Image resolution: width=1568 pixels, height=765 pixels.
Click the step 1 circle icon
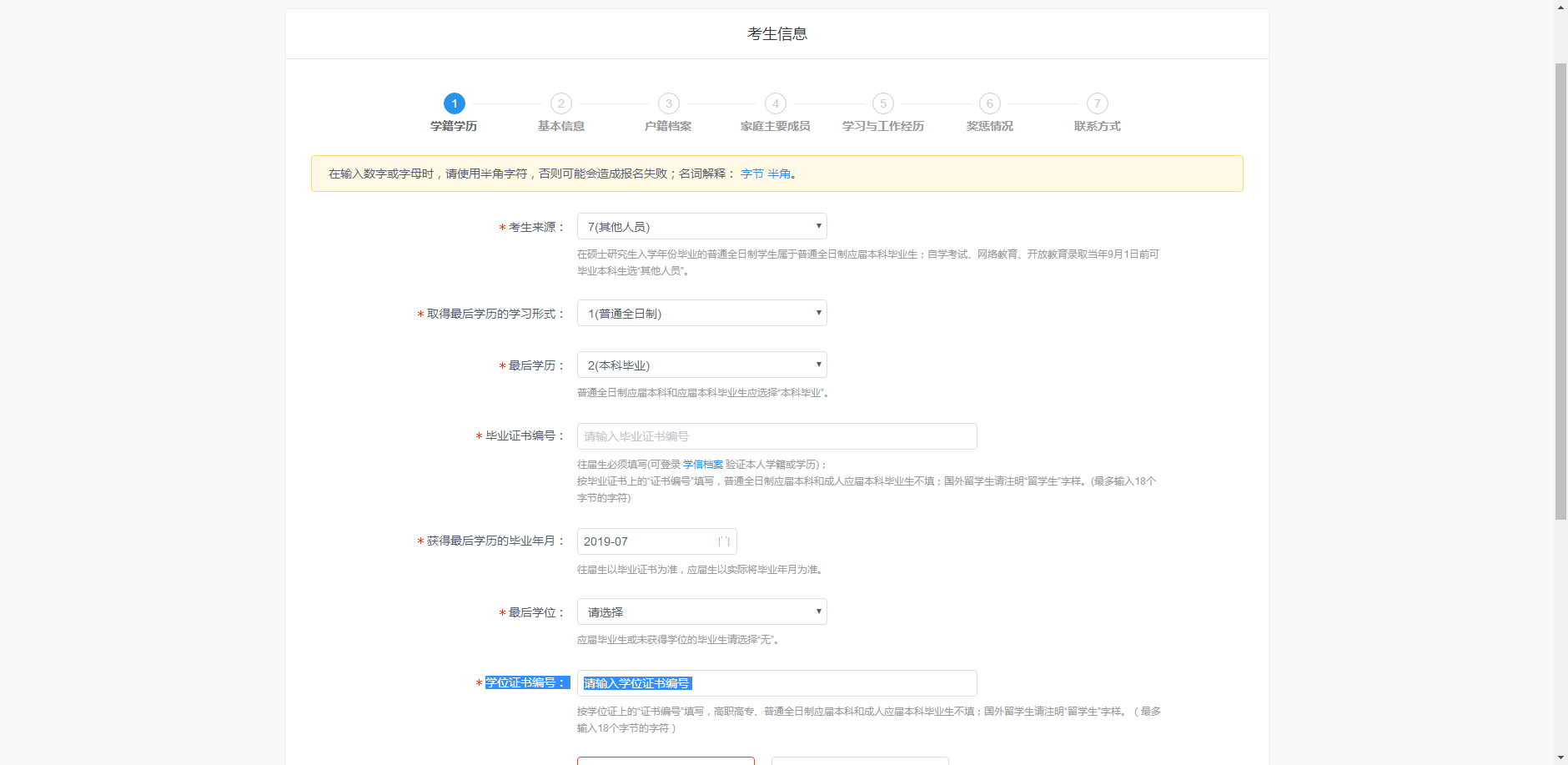[454, 103]
